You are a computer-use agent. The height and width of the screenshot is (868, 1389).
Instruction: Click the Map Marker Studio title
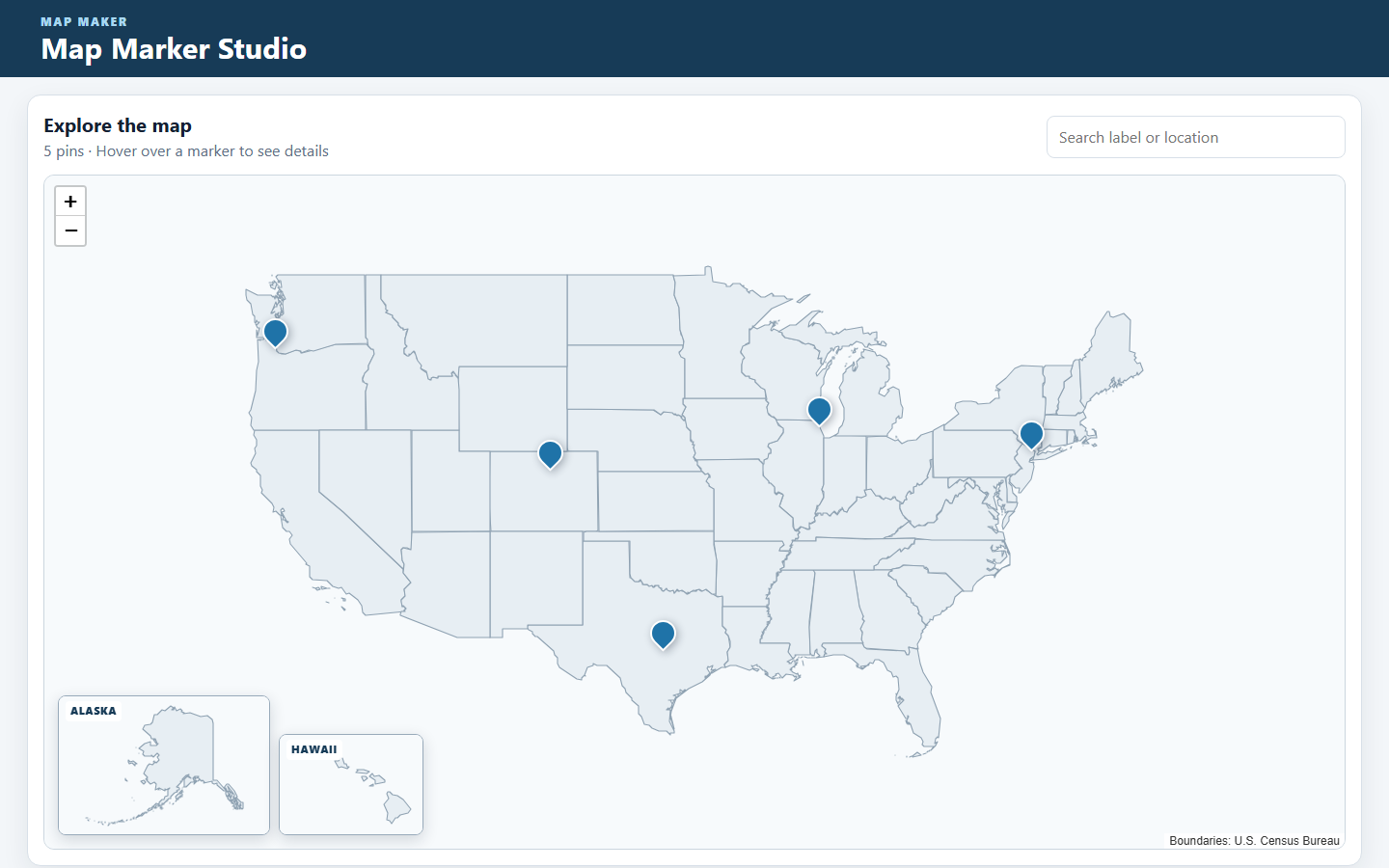pos(174,48)
